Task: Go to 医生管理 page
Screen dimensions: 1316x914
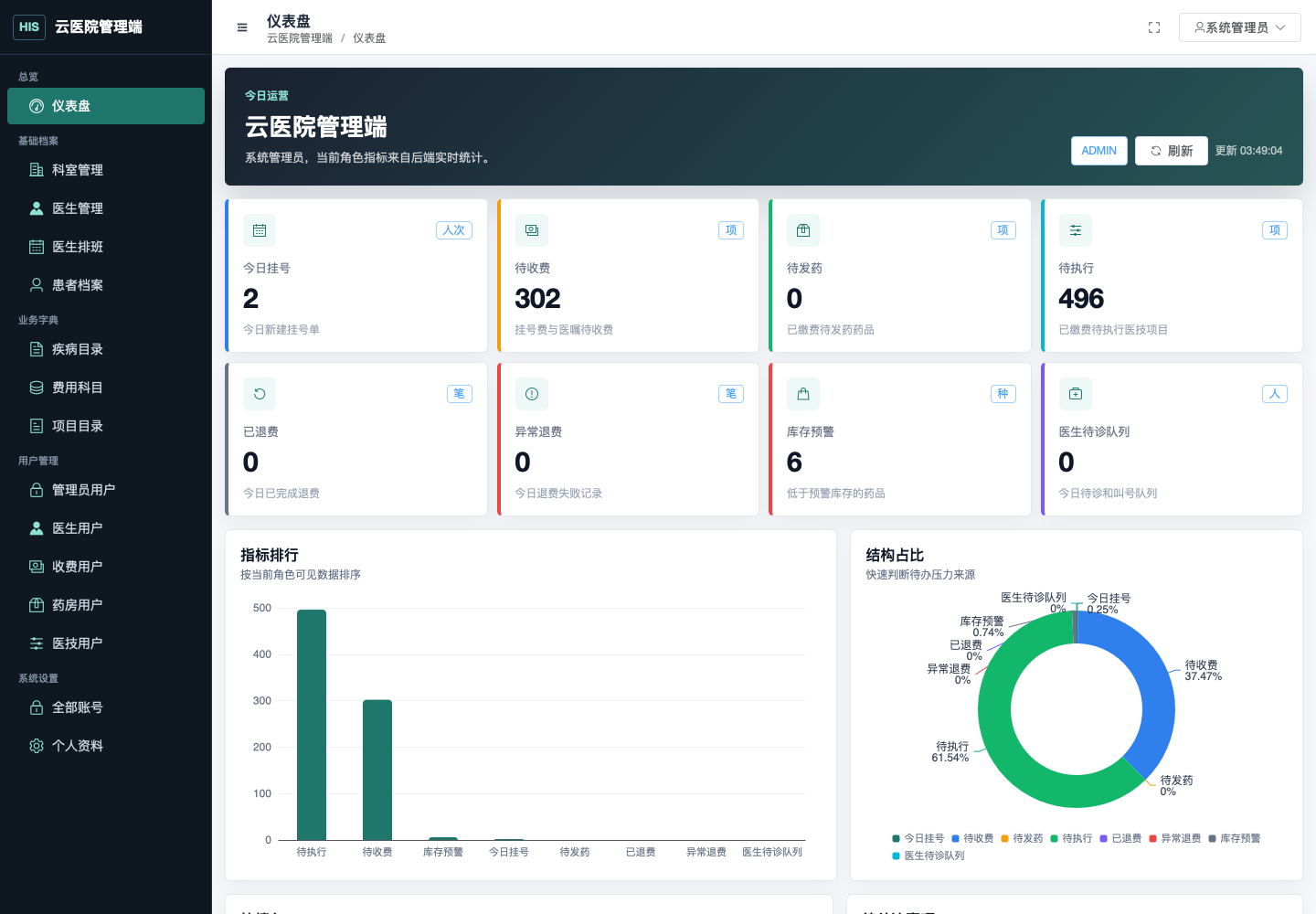Action: (x=106, y=208)
